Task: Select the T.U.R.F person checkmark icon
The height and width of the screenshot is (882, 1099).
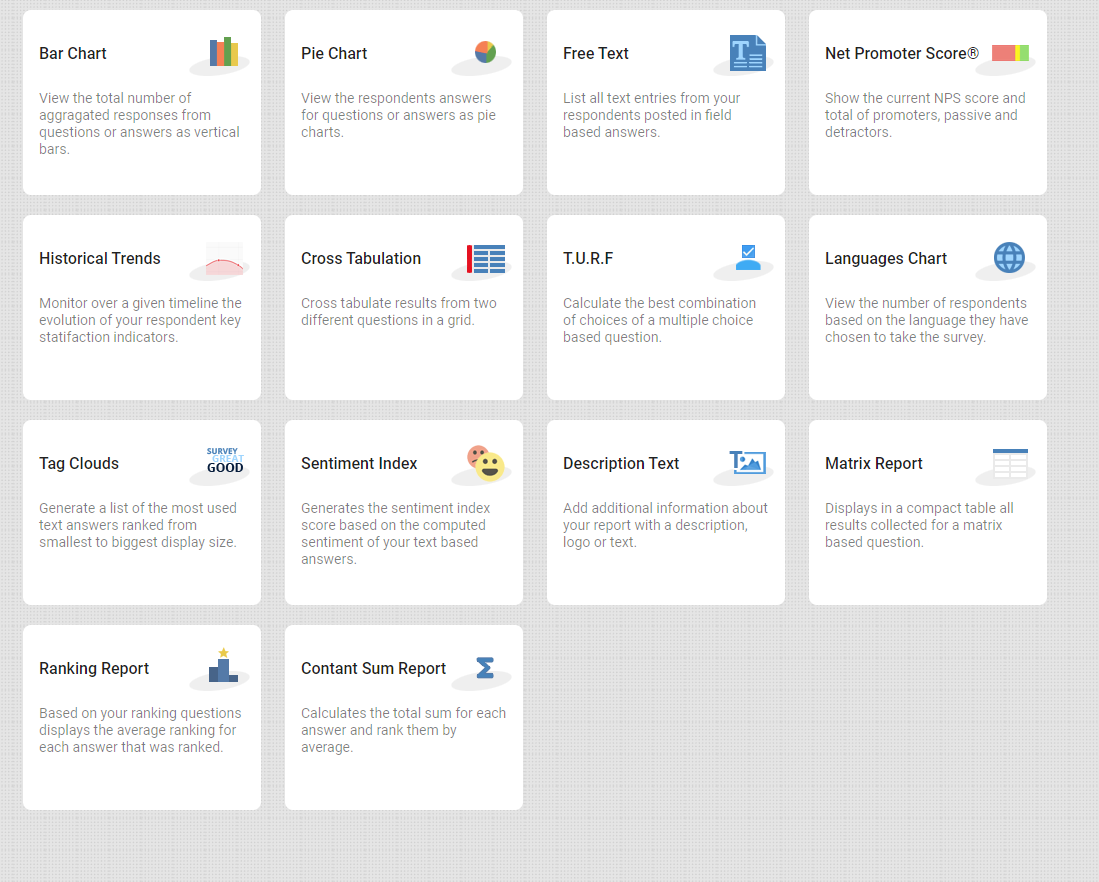Action: pyautogui.click(x=748, y=258)
